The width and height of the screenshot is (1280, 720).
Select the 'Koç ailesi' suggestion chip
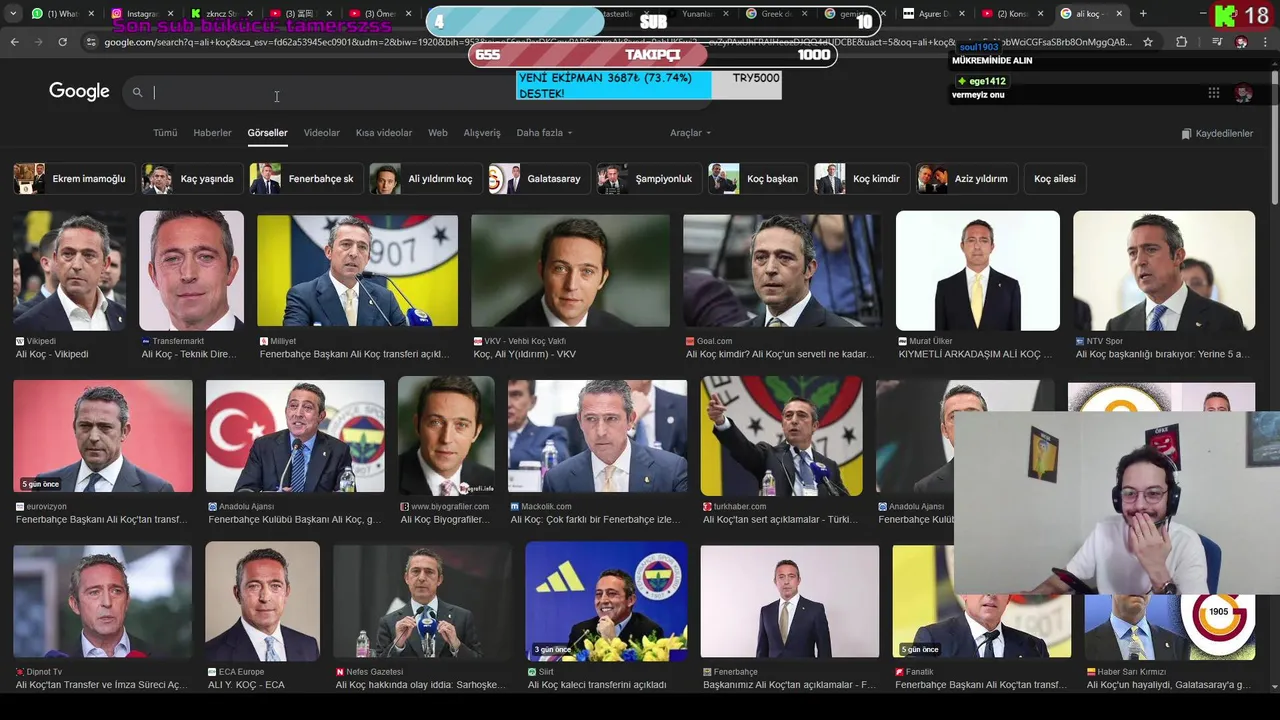1055,179
